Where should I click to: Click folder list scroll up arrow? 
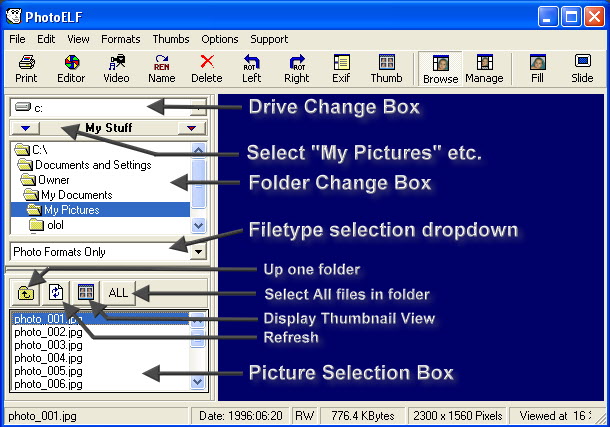coord(198,150)
